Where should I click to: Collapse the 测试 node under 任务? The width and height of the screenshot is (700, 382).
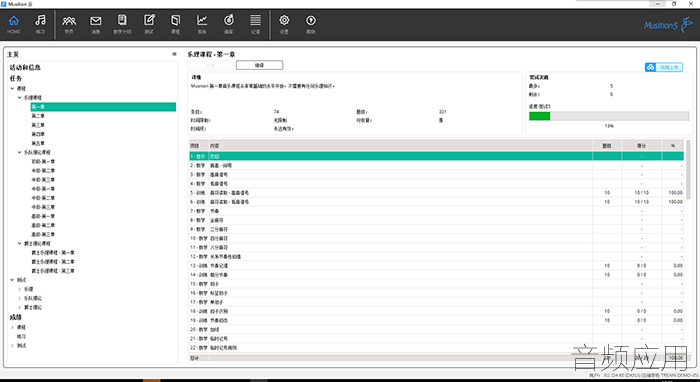(12, 280)
